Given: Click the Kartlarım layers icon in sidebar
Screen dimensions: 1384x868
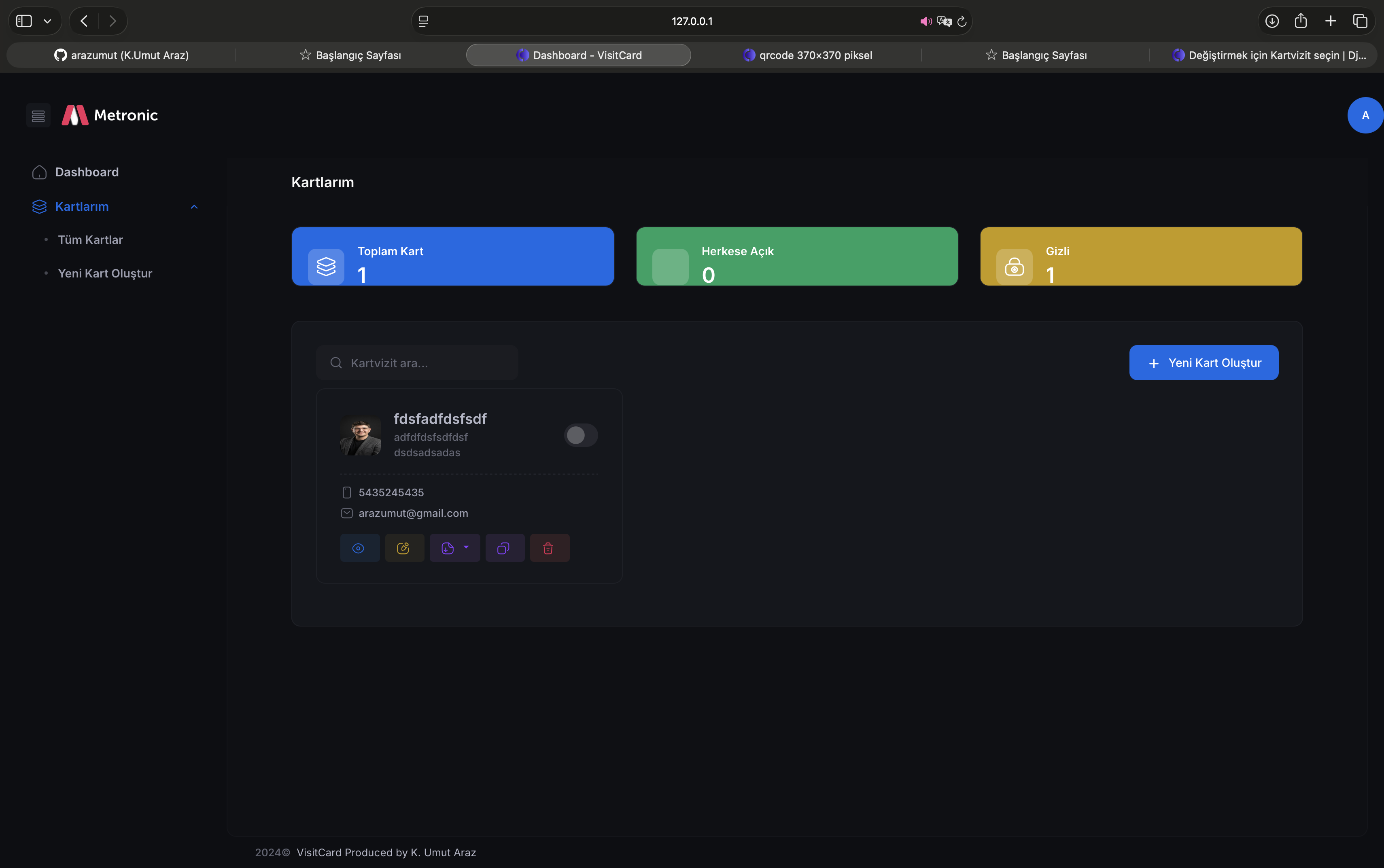Looking at the screenshot, I should [x=38, y=206].
